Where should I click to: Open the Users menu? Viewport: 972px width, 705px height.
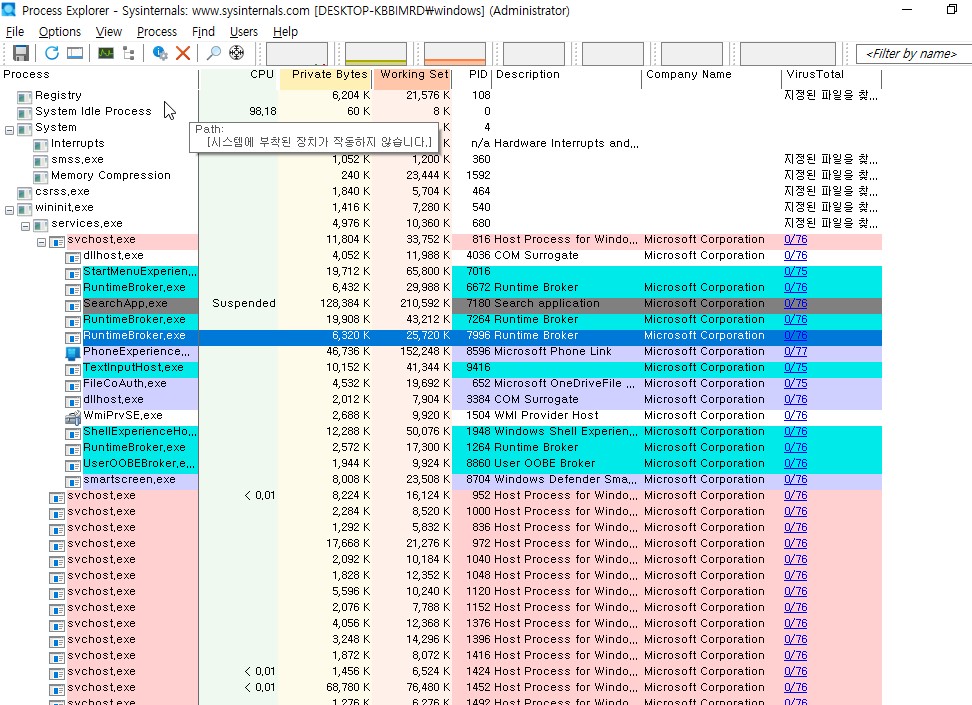(244, 32)
